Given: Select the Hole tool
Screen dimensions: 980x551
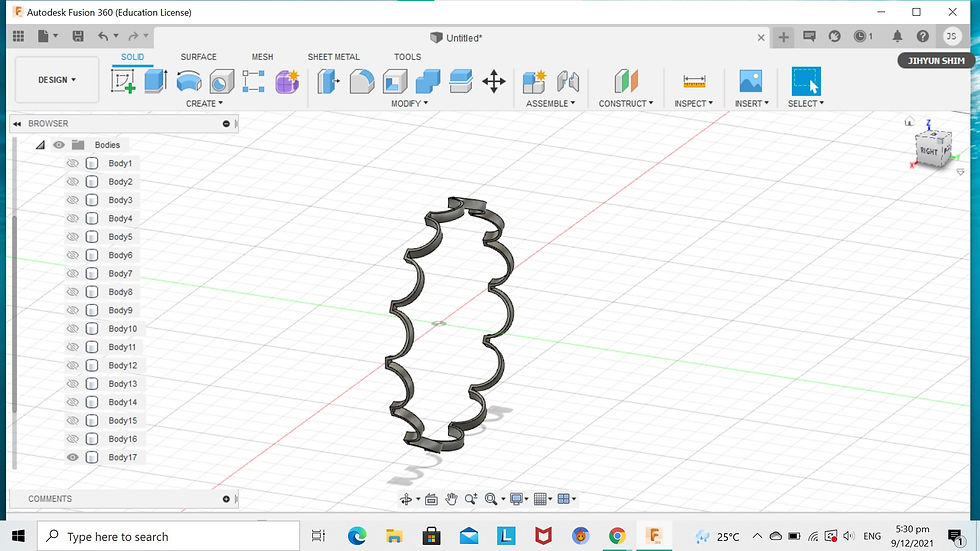Looking at the screenshot, I should (221, 81).
